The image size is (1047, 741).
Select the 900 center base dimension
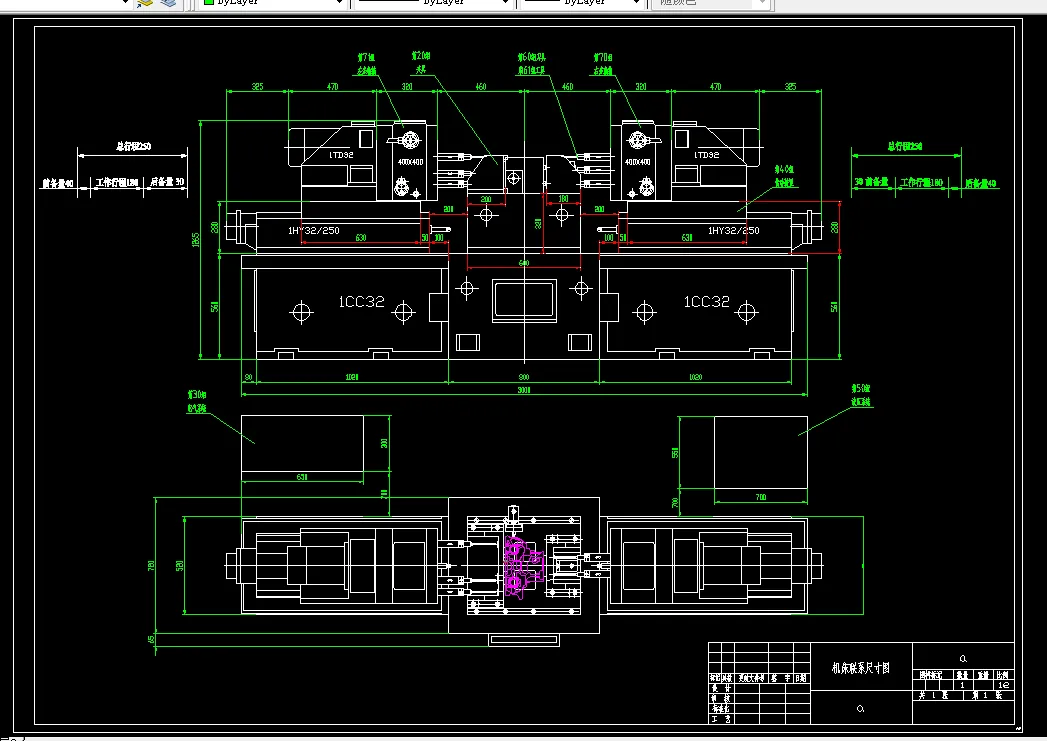tap(524, 377)
